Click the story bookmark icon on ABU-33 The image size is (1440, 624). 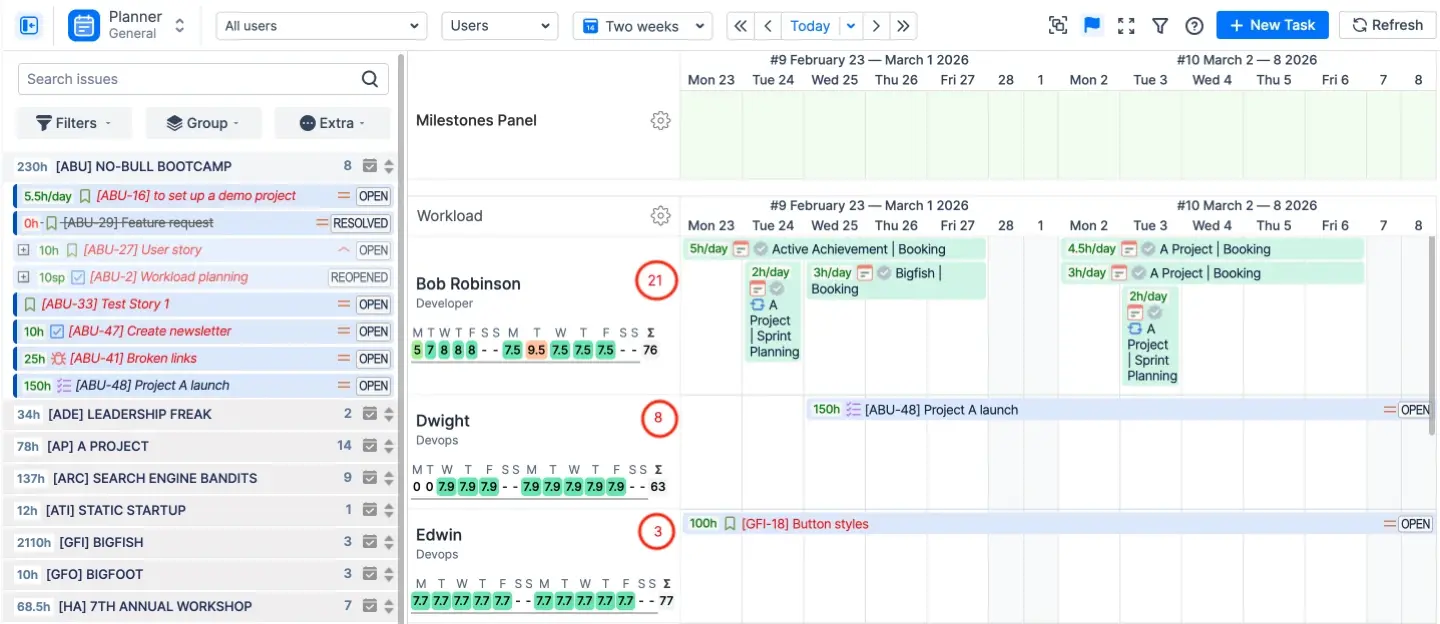click(x=30, y=304)
